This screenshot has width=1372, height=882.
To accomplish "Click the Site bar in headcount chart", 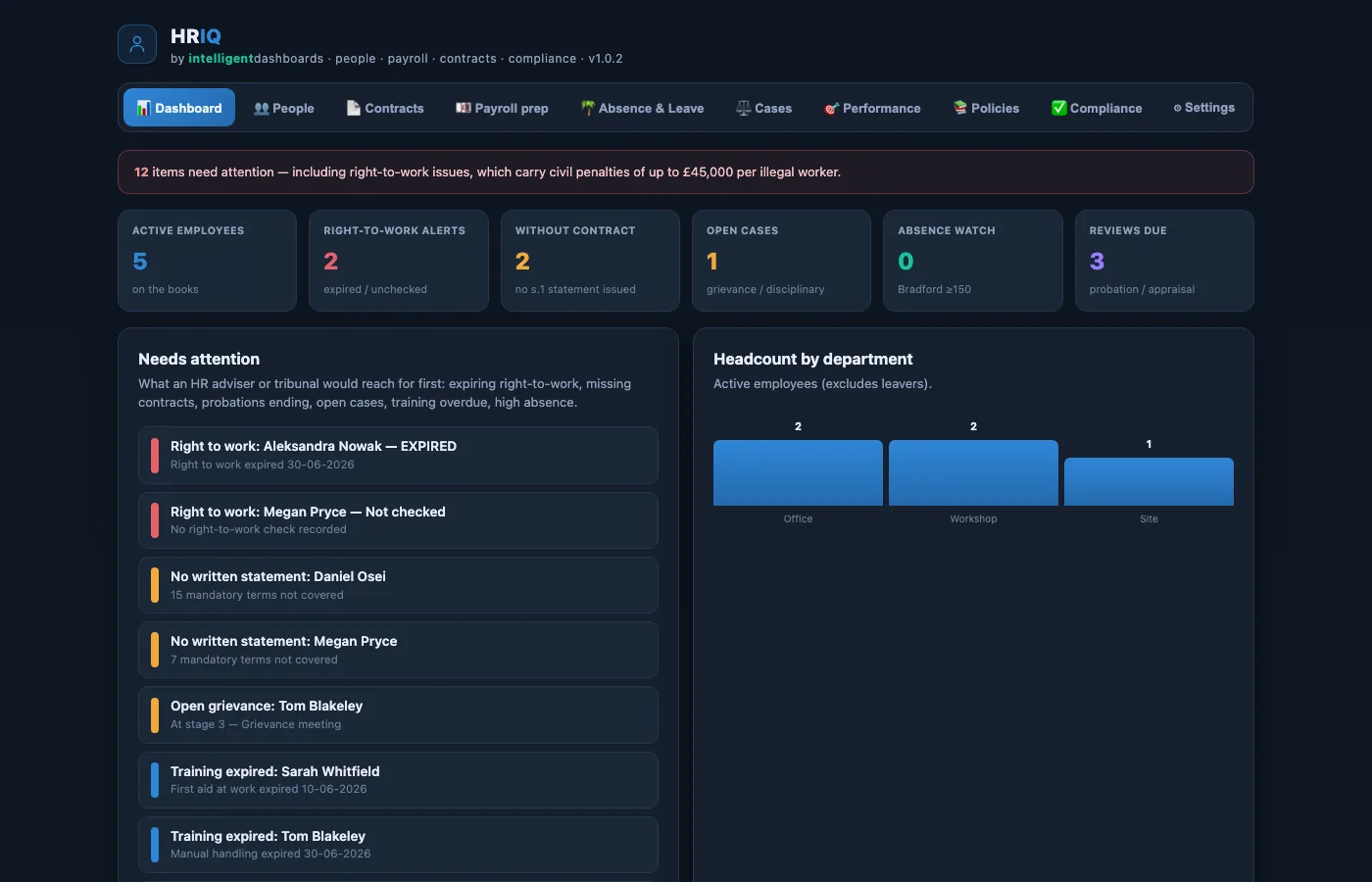I will pyautogui.click(x=1149, y=481).
